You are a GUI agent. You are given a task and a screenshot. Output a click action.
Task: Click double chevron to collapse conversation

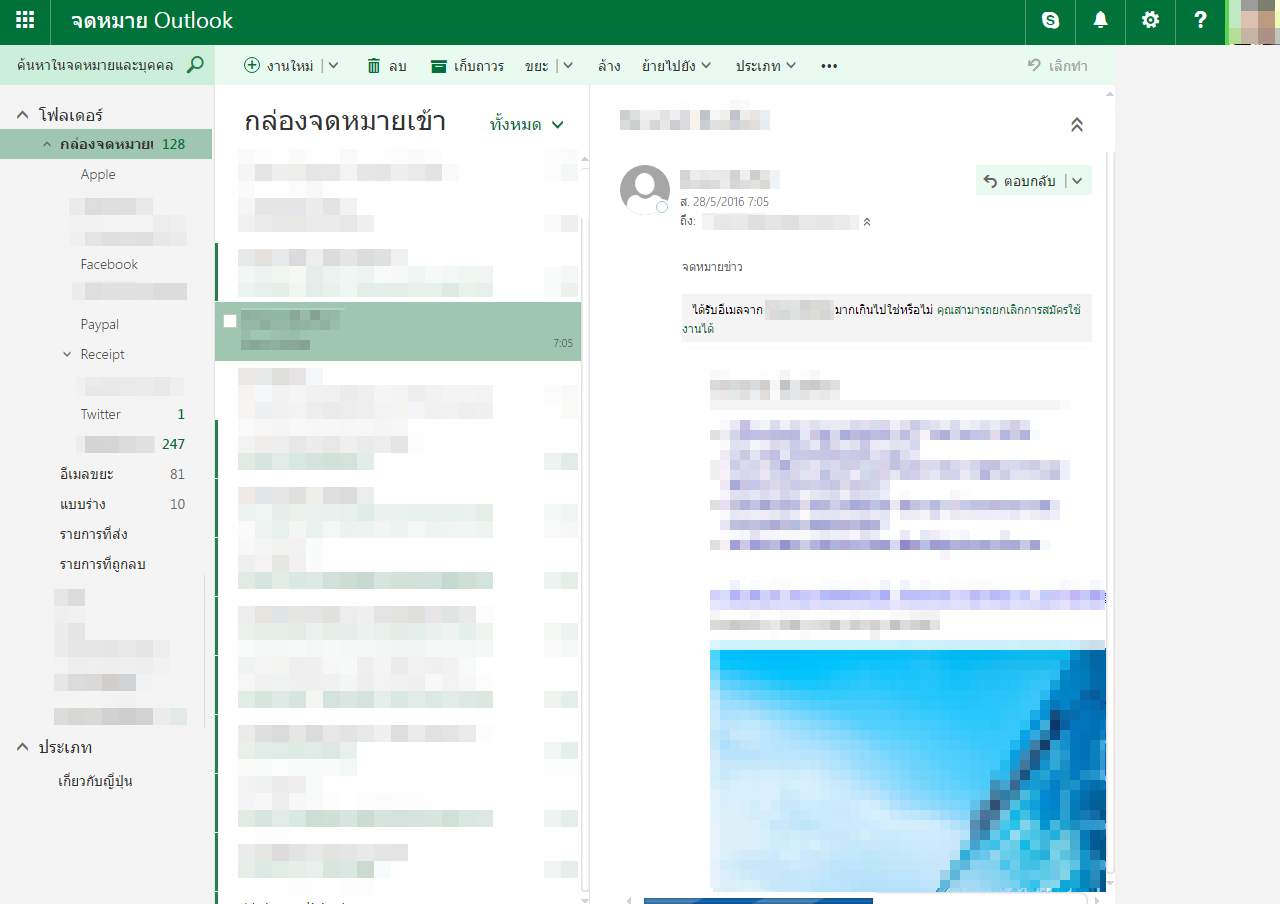[x=1077, y=125]
